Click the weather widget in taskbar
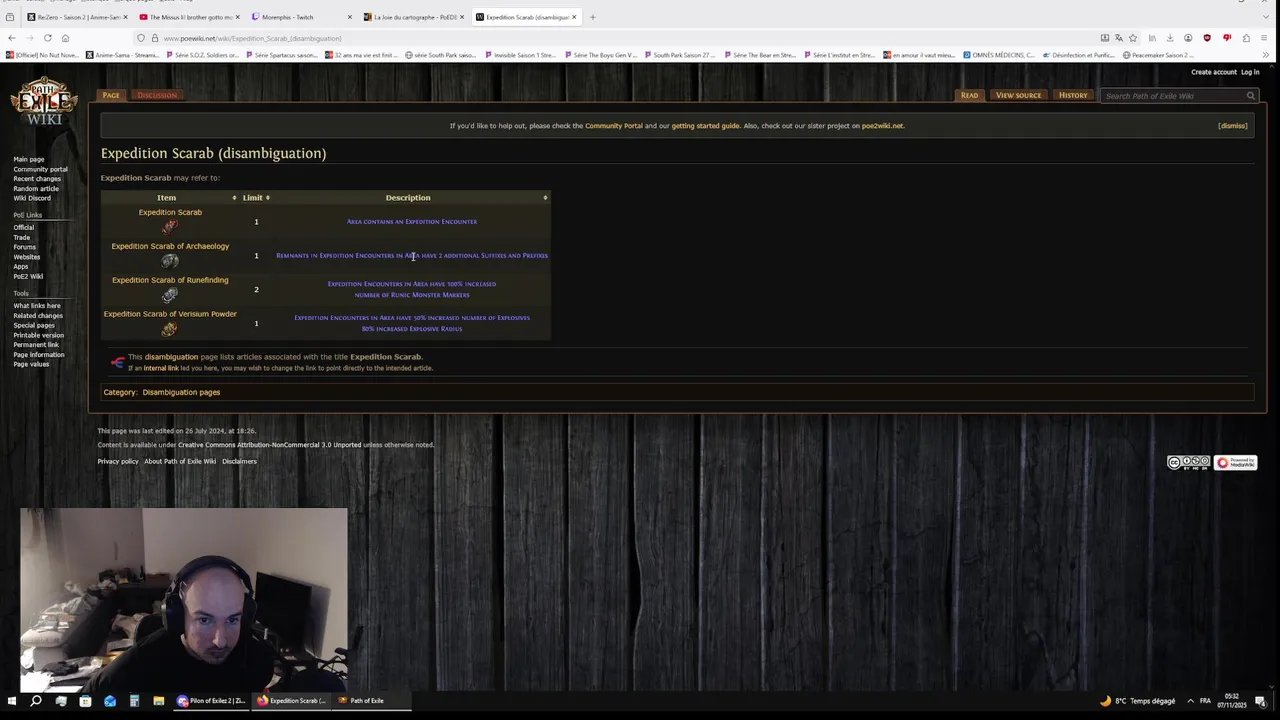 tap(1138, 701)
